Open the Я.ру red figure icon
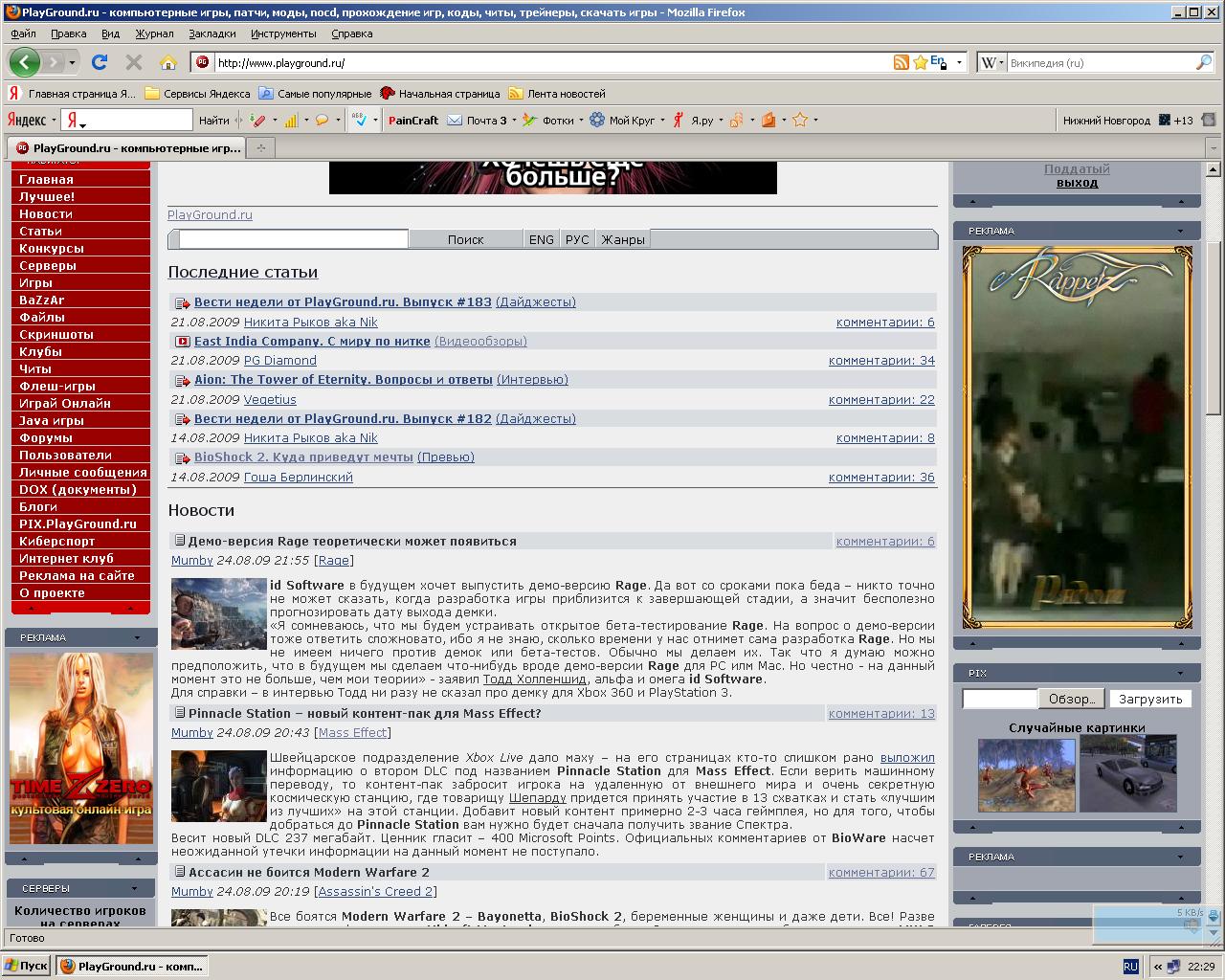The height and width of the screenshot is (980, 1225). click(679, 120)
